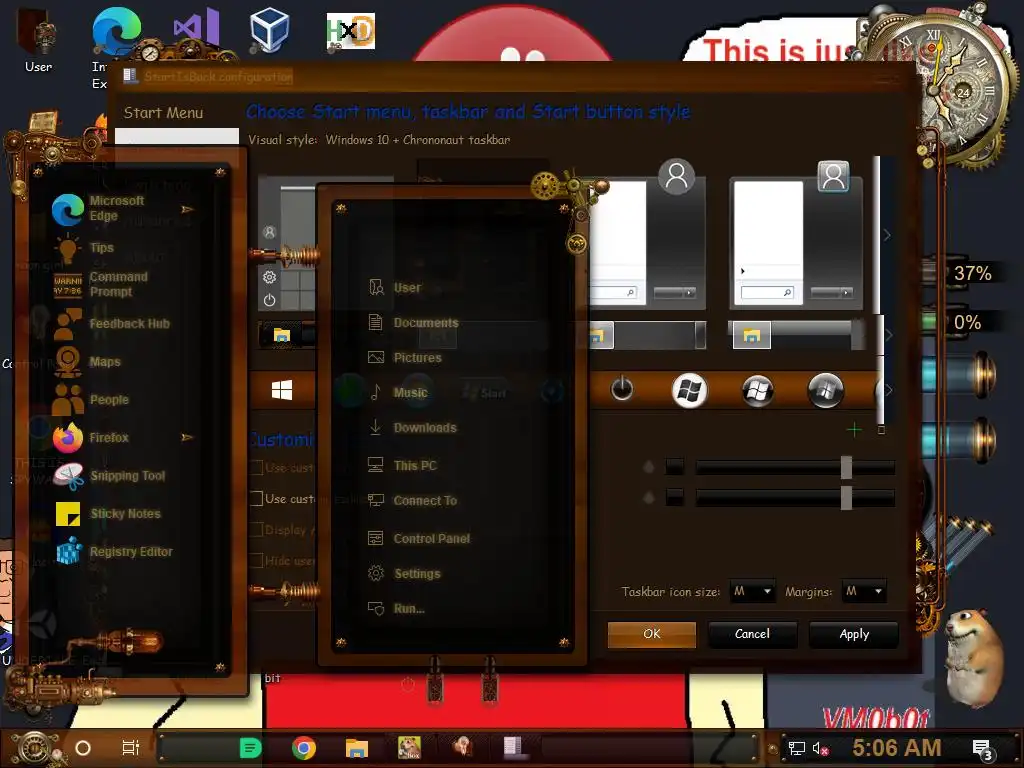Click the lower opacity slider handle
This screenshot has width=1024, height=768.
[846, 498]
